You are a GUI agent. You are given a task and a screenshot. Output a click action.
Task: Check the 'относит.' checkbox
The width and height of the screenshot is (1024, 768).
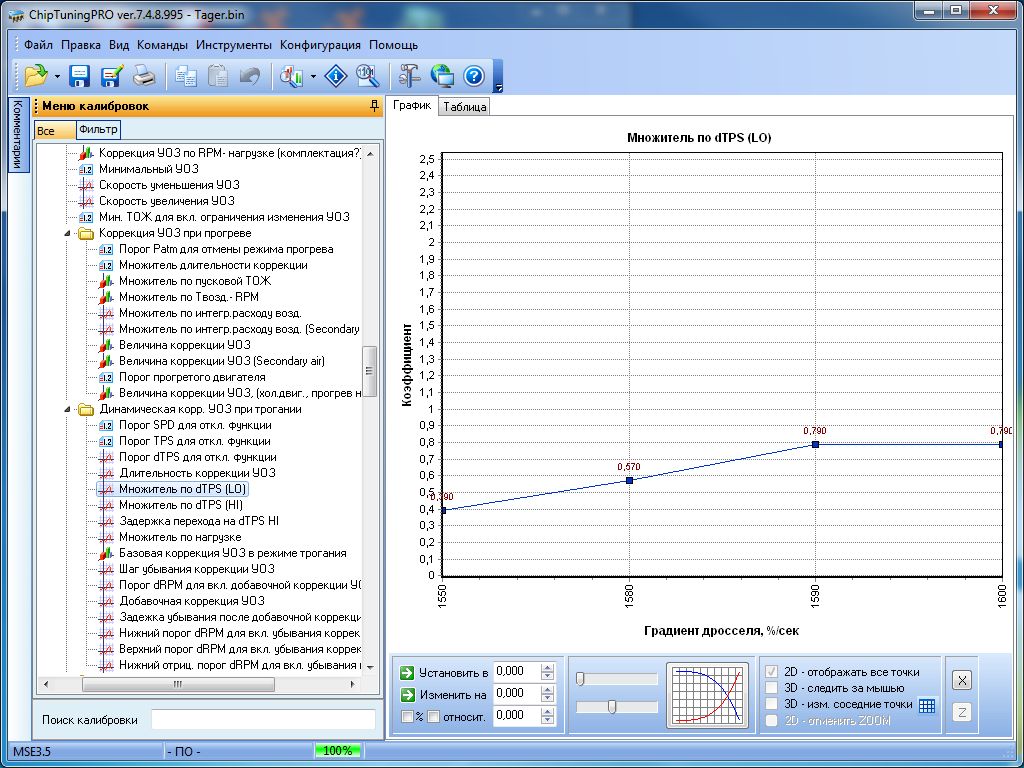[434, 716]
